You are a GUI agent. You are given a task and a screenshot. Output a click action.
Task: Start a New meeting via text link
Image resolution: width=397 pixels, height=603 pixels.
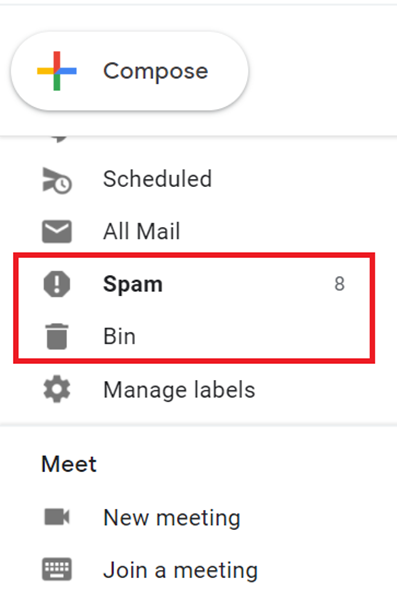click(x=172, y=518)
